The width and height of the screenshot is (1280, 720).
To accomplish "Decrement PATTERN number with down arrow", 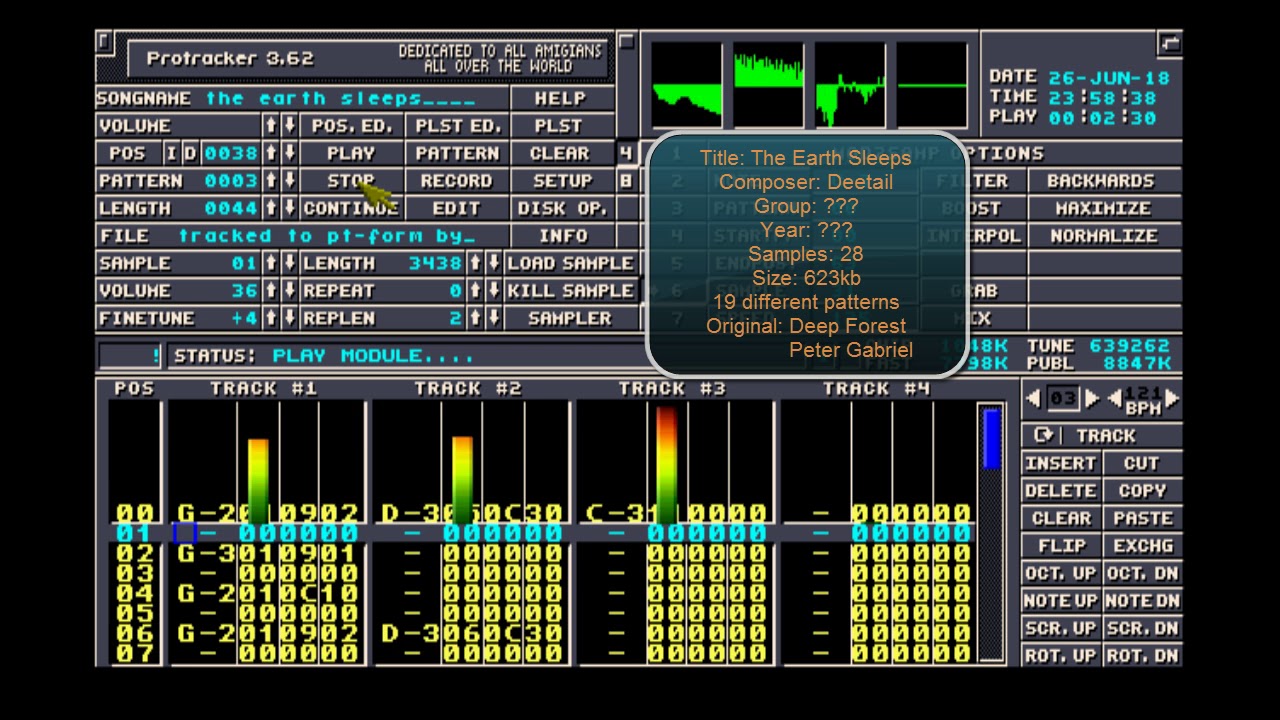I will coord(289,181).
